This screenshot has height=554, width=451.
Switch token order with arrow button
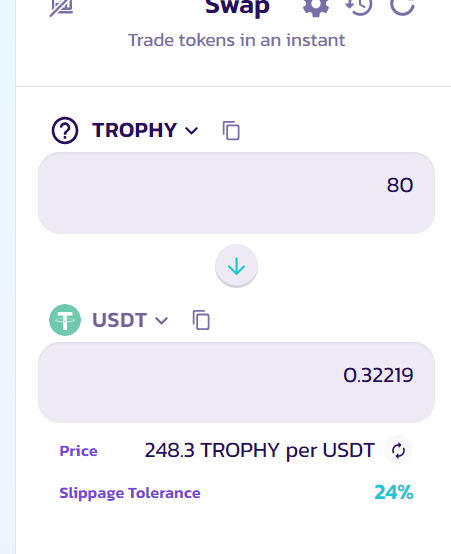coord(236,266)
